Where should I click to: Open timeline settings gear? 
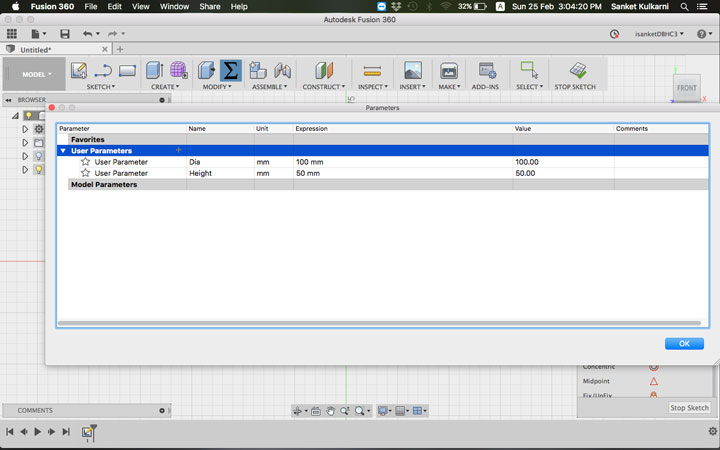(x=712, y=431)
